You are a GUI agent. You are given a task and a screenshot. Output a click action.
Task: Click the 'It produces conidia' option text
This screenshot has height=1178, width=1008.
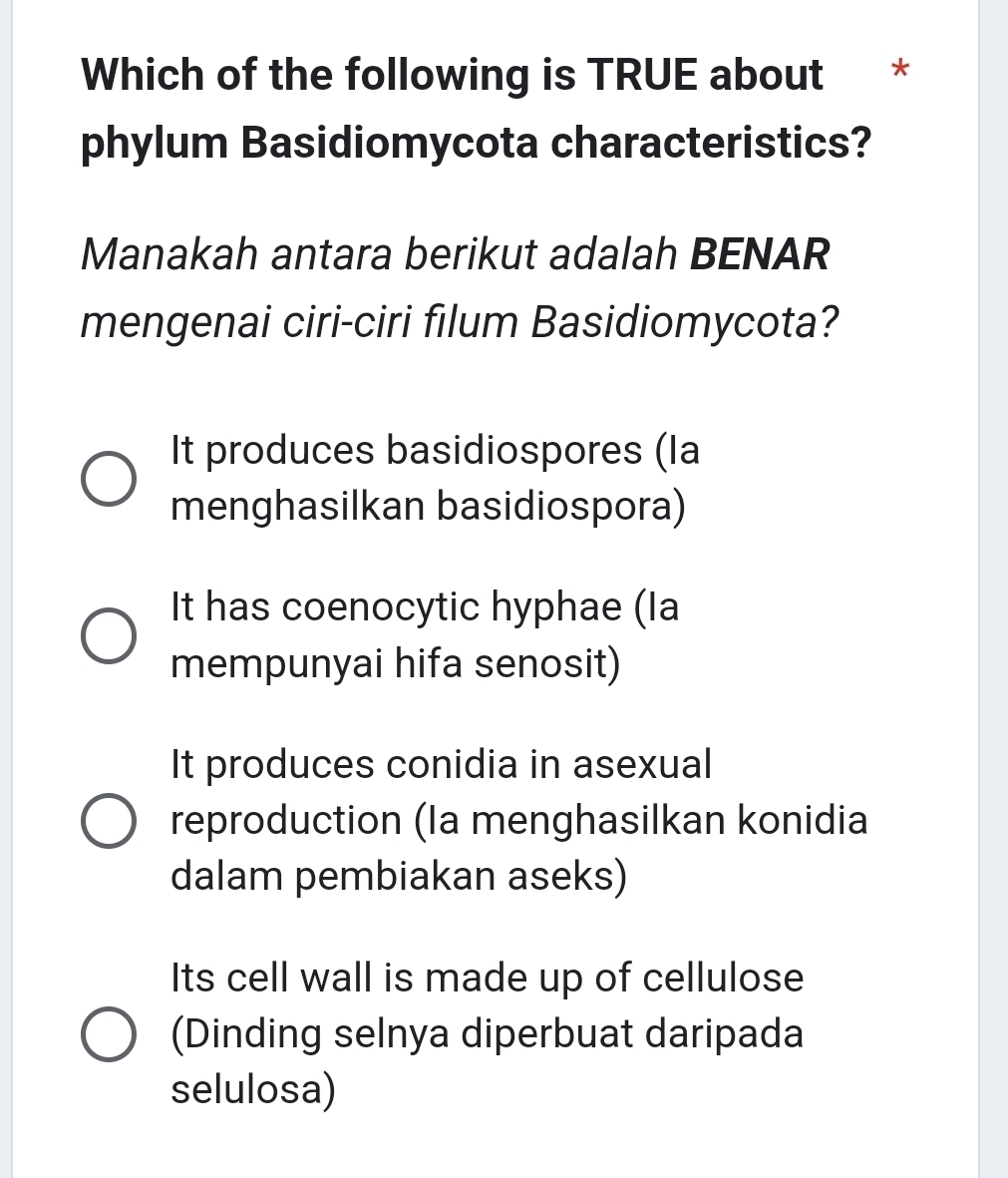441,764
